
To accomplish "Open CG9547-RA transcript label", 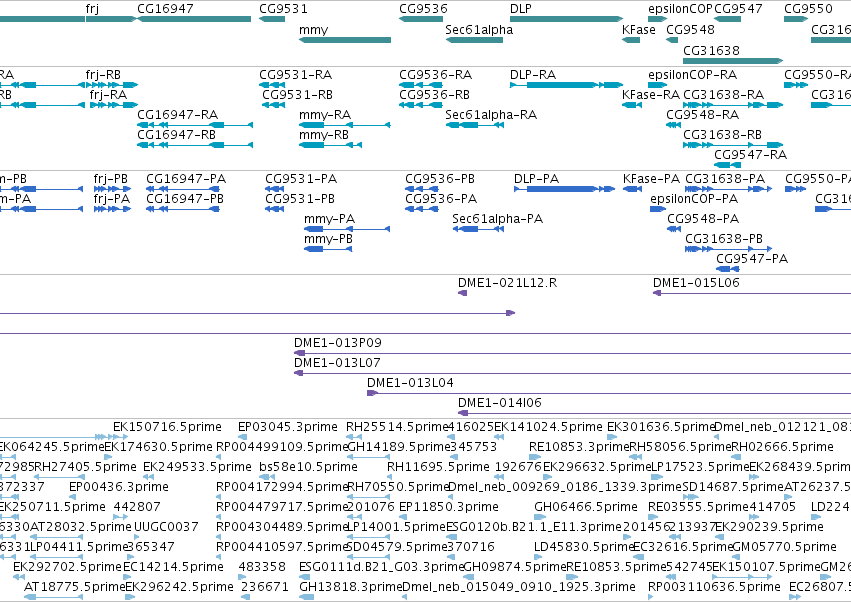I will [751, 155].
